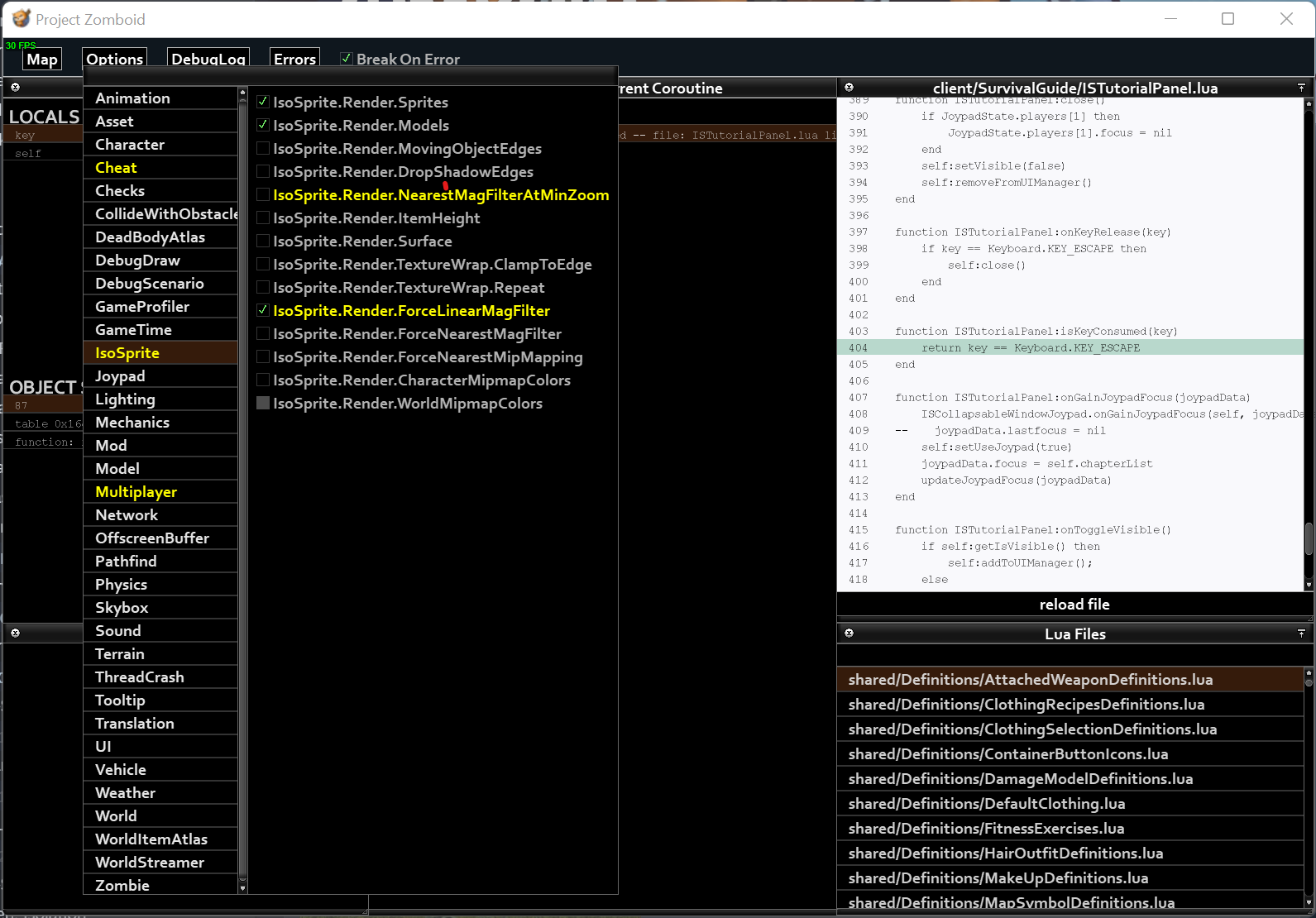Screen dimensions: 1316x918
Task: Select the Cheat options category
Action: [160, 167]
